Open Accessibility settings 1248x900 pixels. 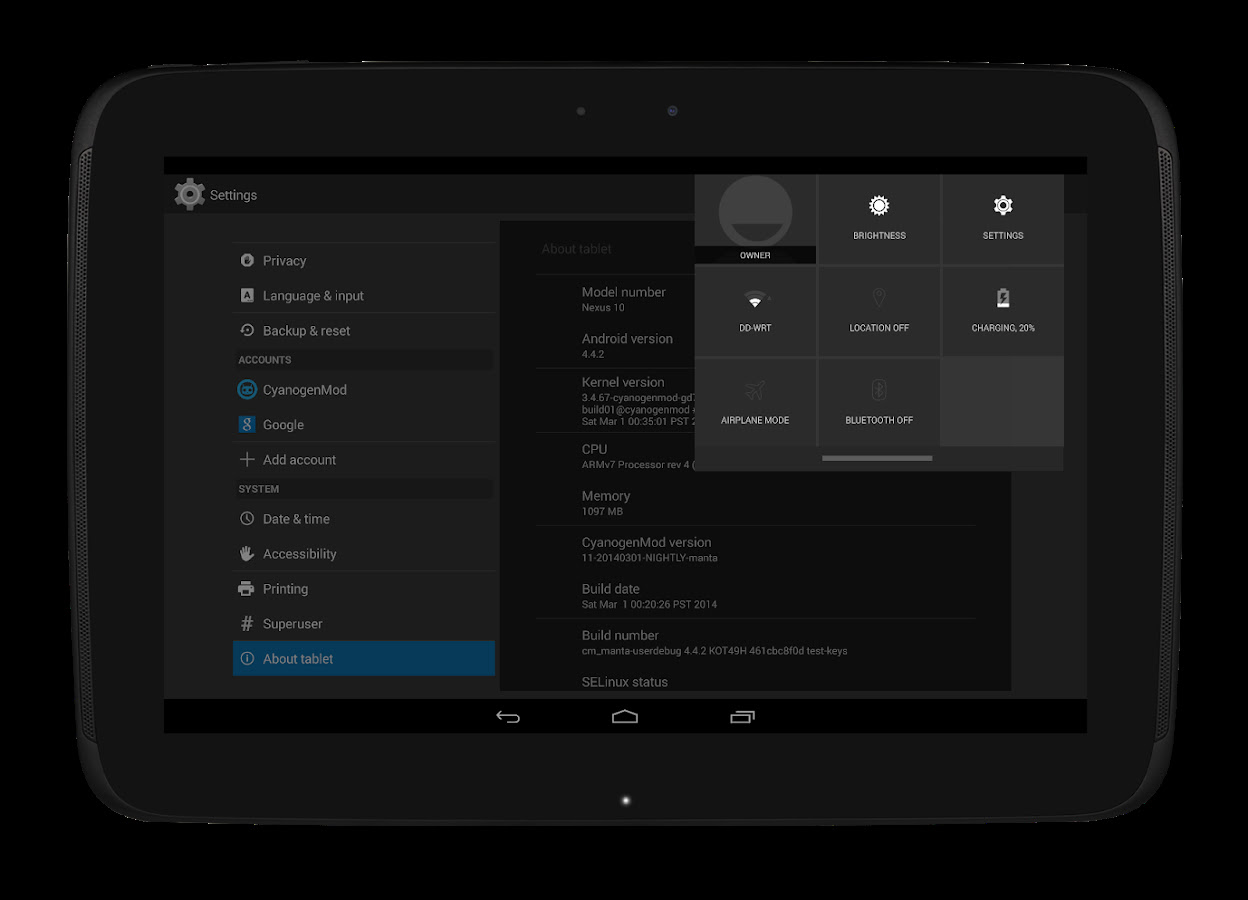coord(364,553)
